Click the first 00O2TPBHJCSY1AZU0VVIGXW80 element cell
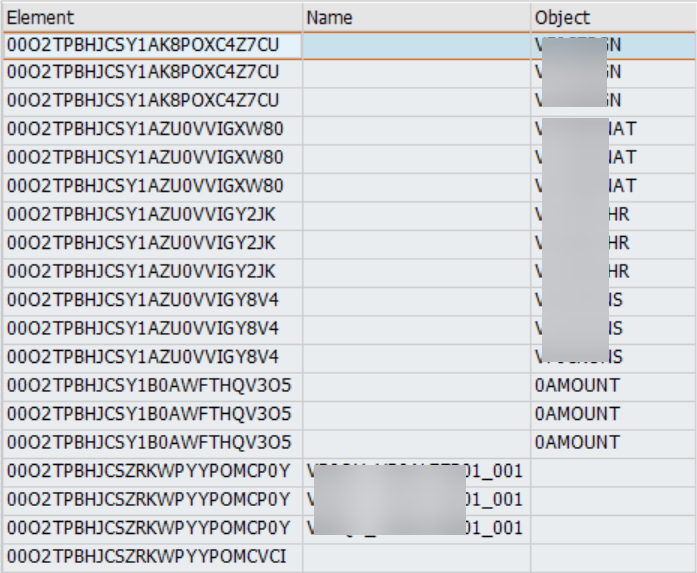697x573 pixels. click(153, 129)
